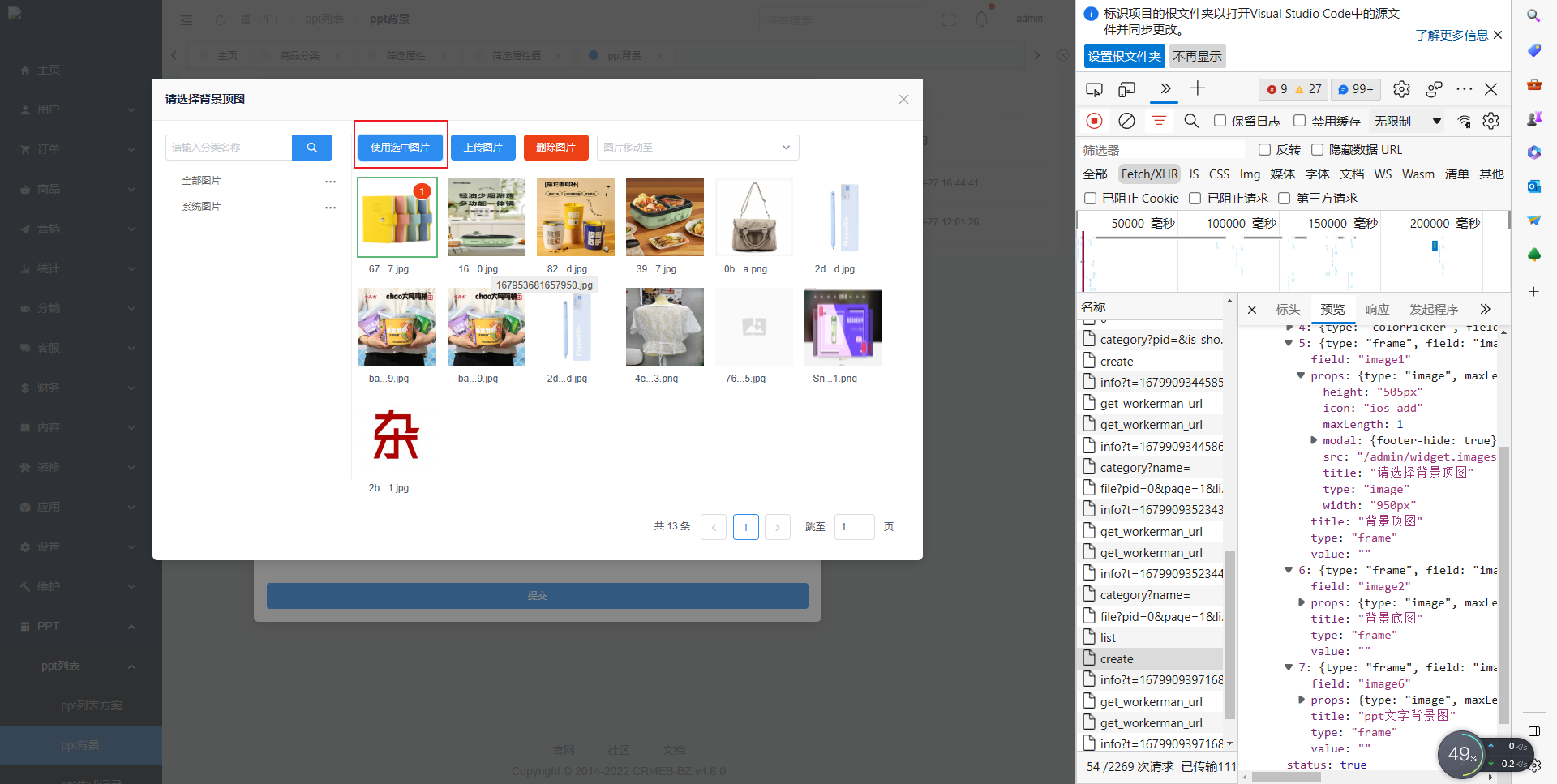Collapse item 5 in JSON preview
This screenshot has width=1557, height=784.
tap(1288, 343)
